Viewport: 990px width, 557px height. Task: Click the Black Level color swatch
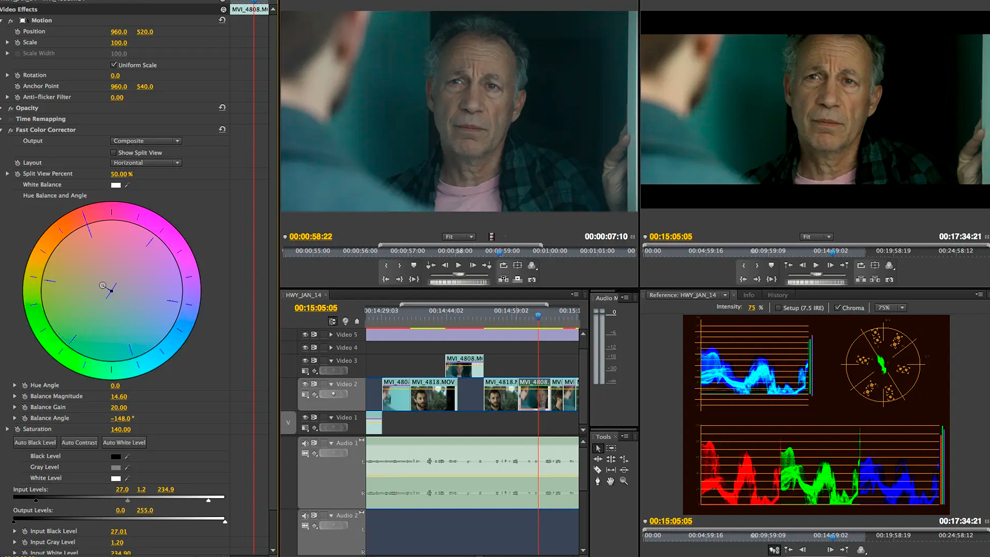[116, 457]
